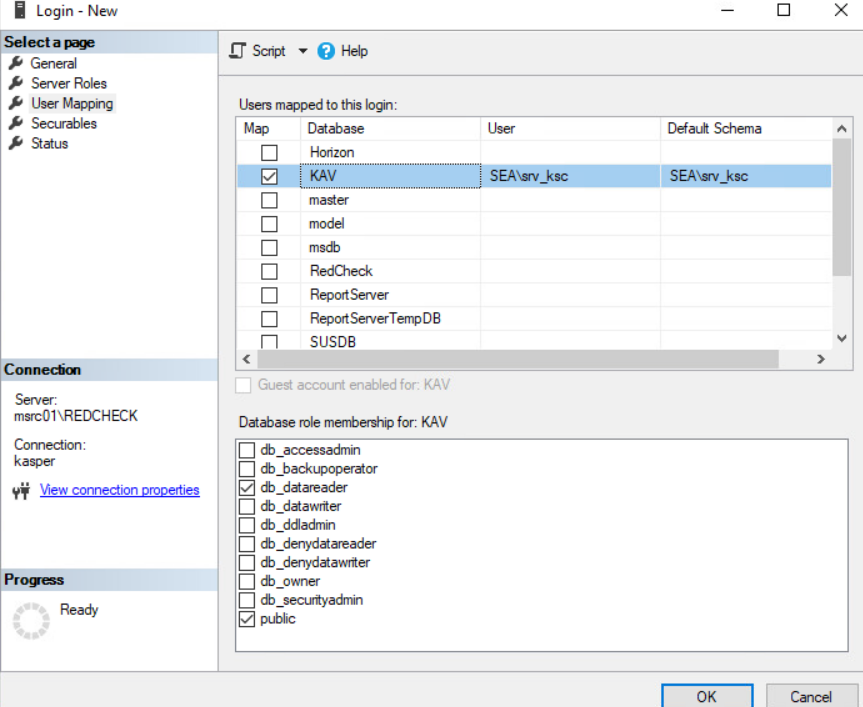Click the icon beside View connection properties
Screen dimensions: 863x707
[21, 489]
